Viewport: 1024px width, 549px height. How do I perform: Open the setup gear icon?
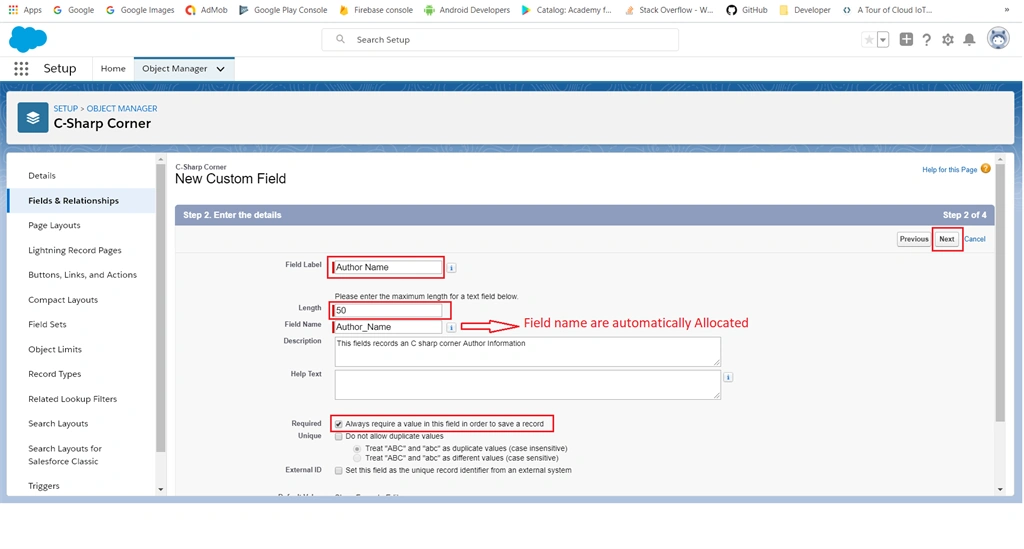tap(948, 40)
